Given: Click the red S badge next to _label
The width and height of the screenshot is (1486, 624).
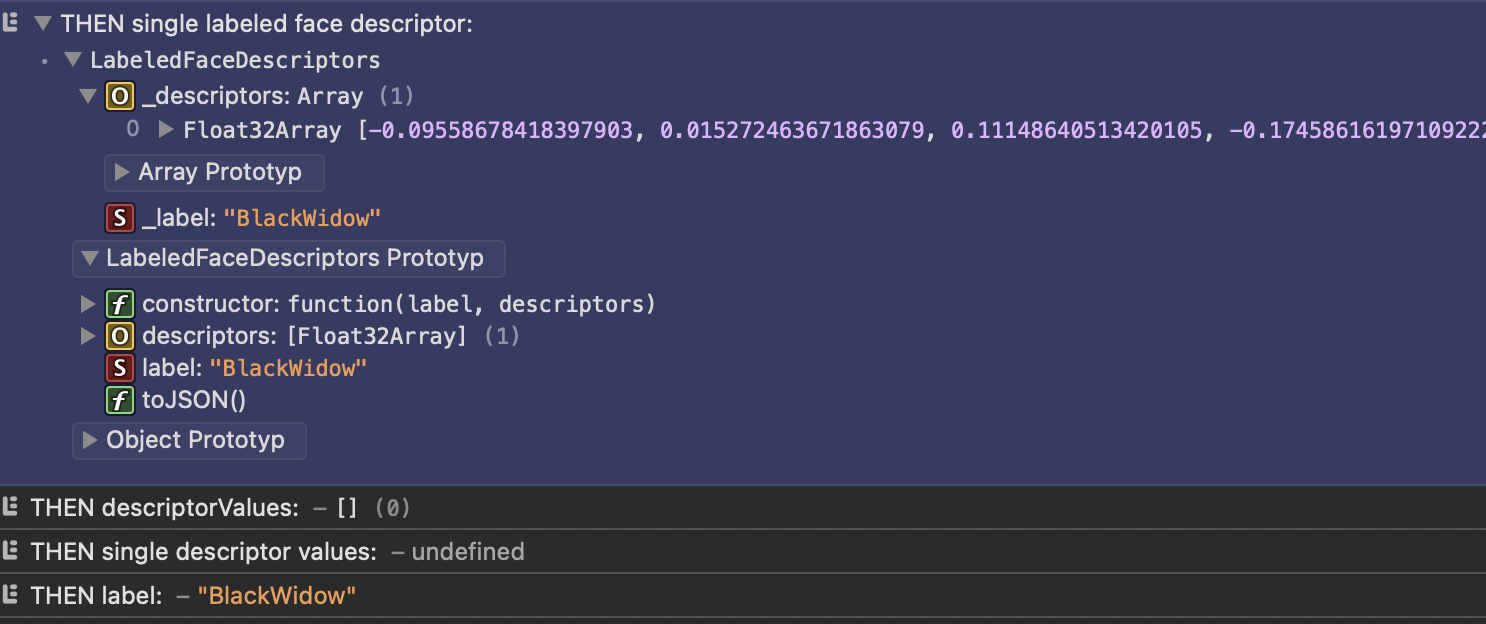Looking at the screenshot, I should pyautogui.click(x=119, y=217).
